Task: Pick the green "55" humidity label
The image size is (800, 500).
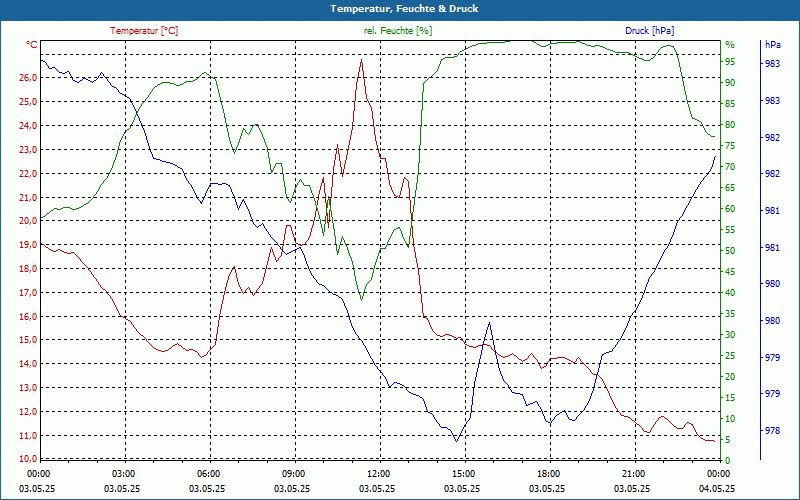Action: [730, 230]
